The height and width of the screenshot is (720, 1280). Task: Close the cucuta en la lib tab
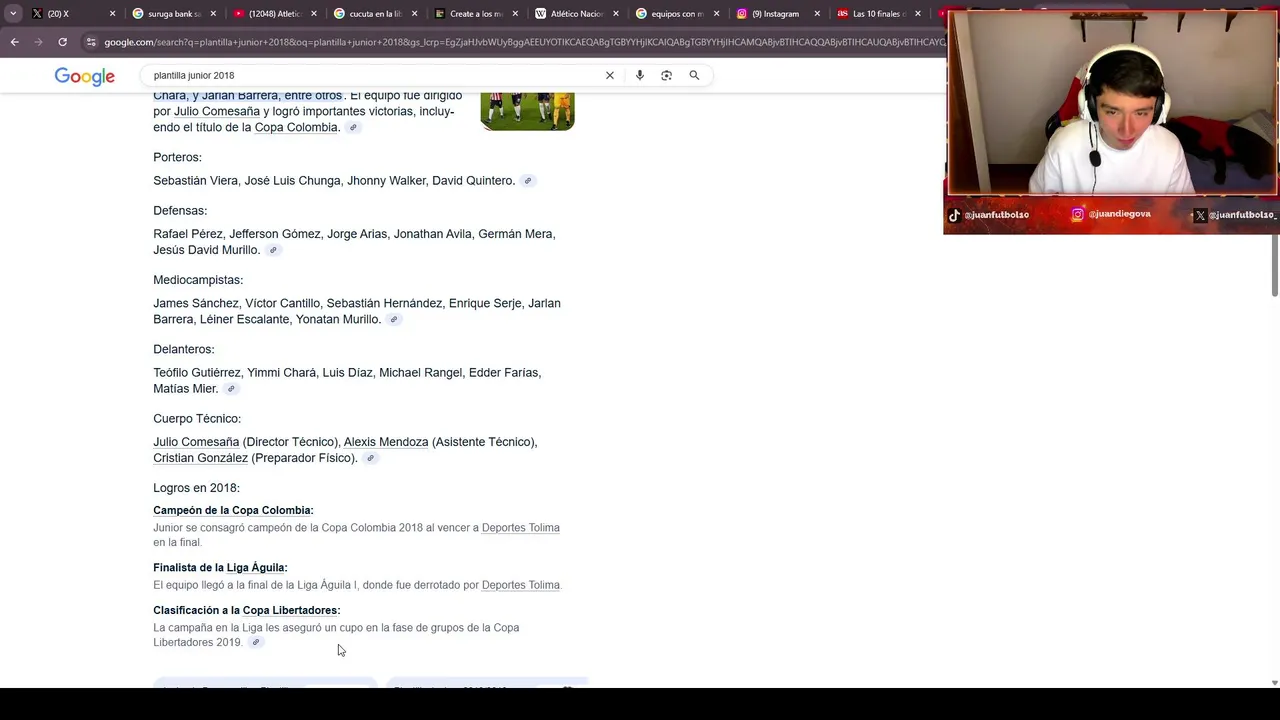point(414,14)
